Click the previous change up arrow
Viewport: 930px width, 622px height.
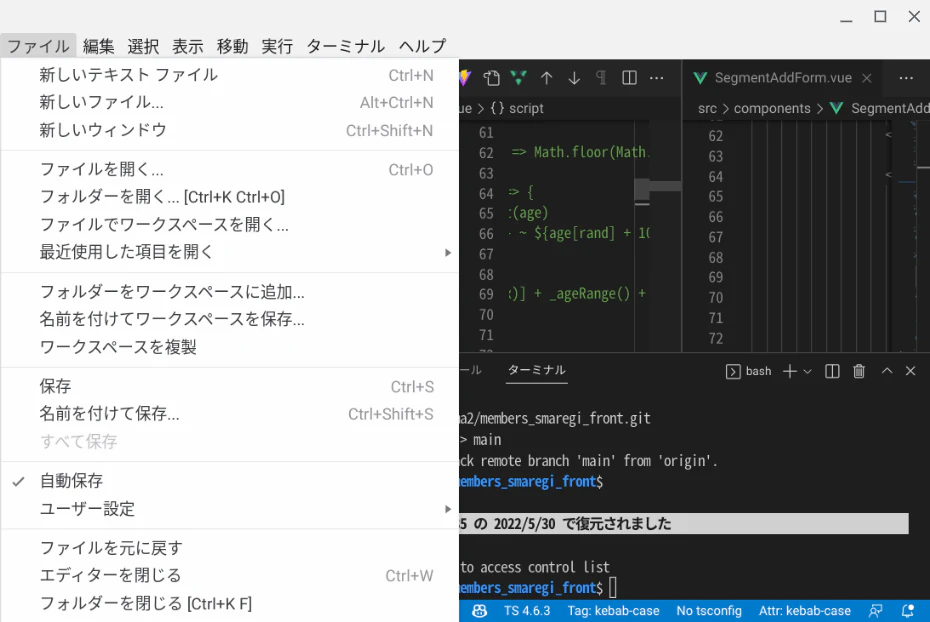(x=546, y=78)
